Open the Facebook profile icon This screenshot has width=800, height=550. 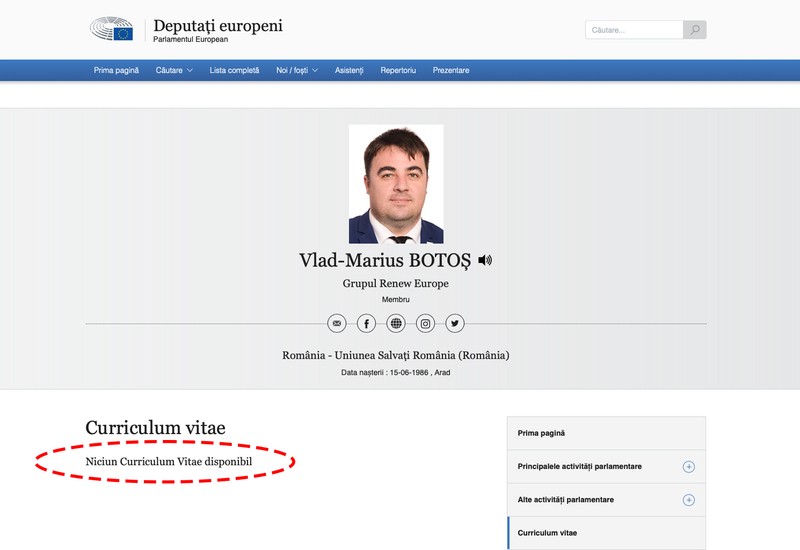(x=366, y=323)
